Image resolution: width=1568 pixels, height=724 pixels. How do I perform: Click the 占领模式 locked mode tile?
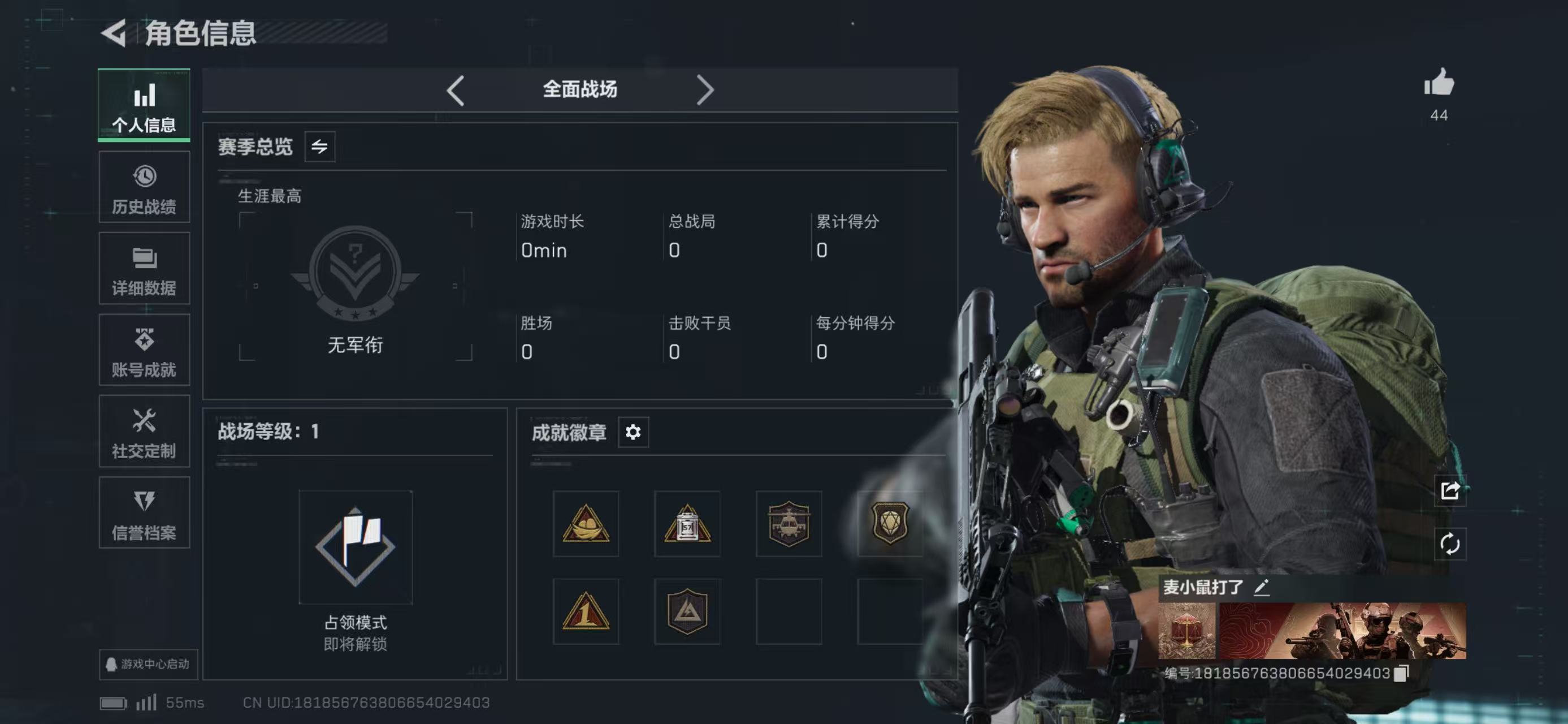[x=356, y=548]
